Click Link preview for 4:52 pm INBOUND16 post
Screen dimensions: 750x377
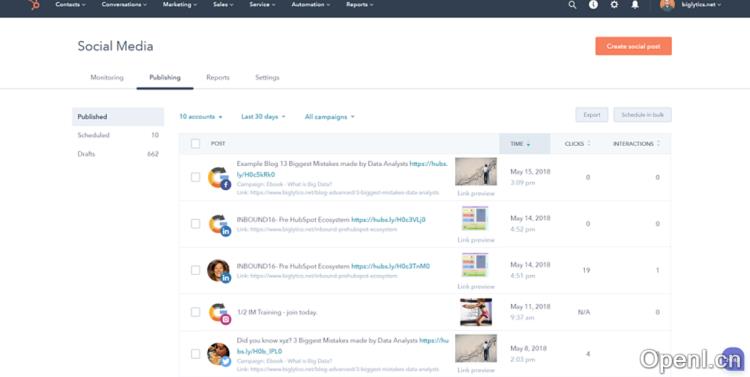pyautogui.click(x=476, y=240)
